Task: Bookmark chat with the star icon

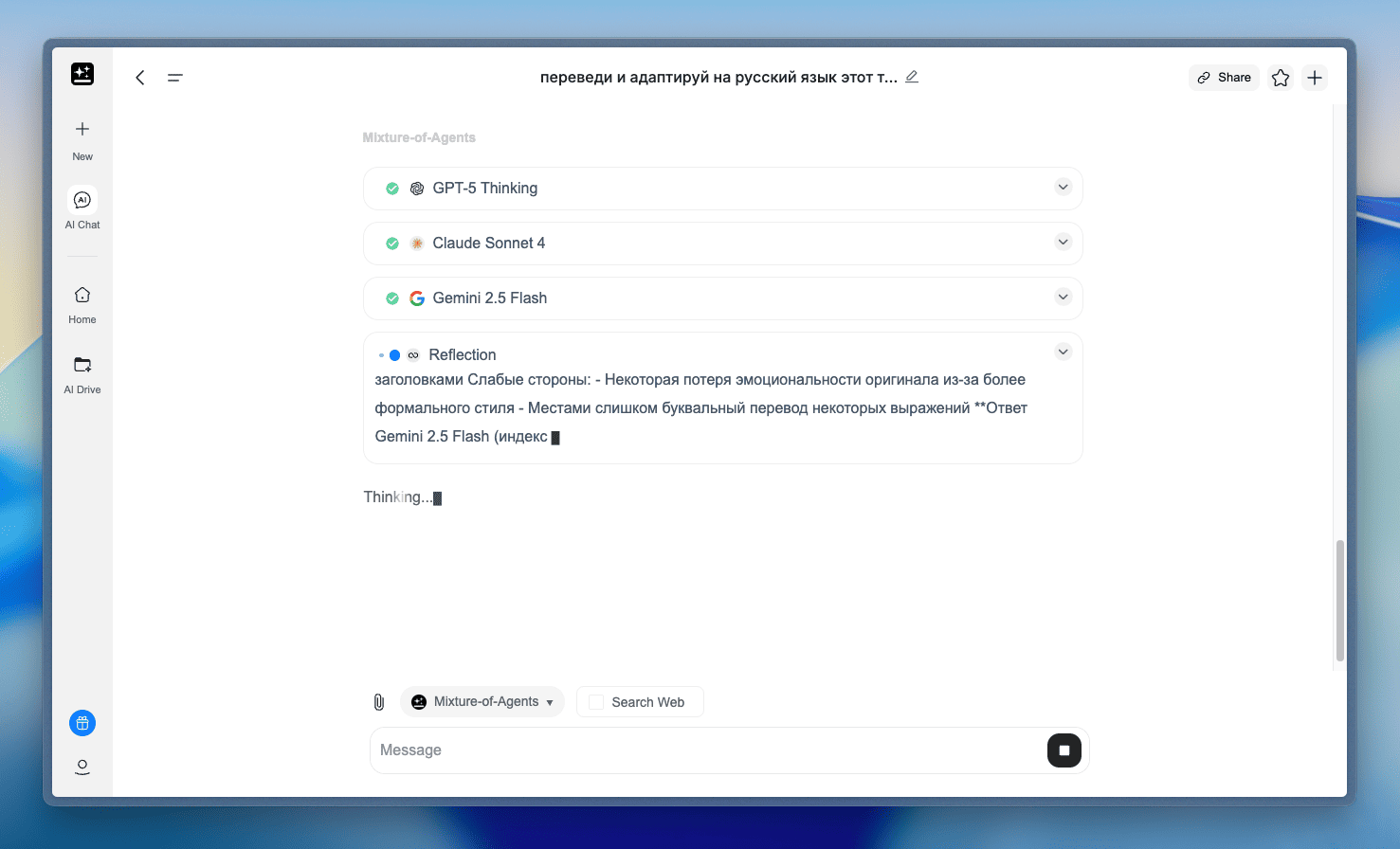Action: pos(1281,78)
